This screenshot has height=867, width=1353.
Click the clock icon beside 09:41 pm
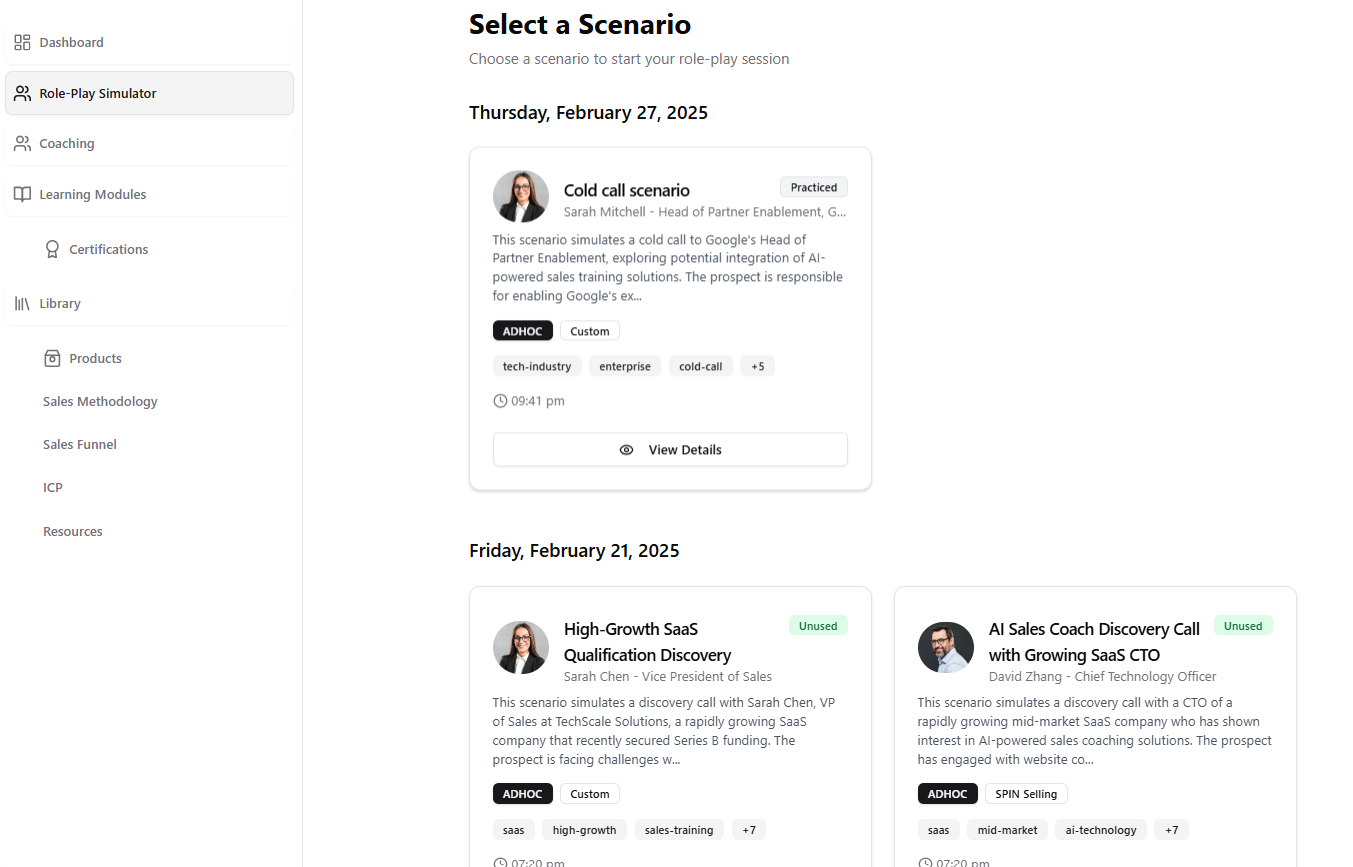tap(500, 401)
